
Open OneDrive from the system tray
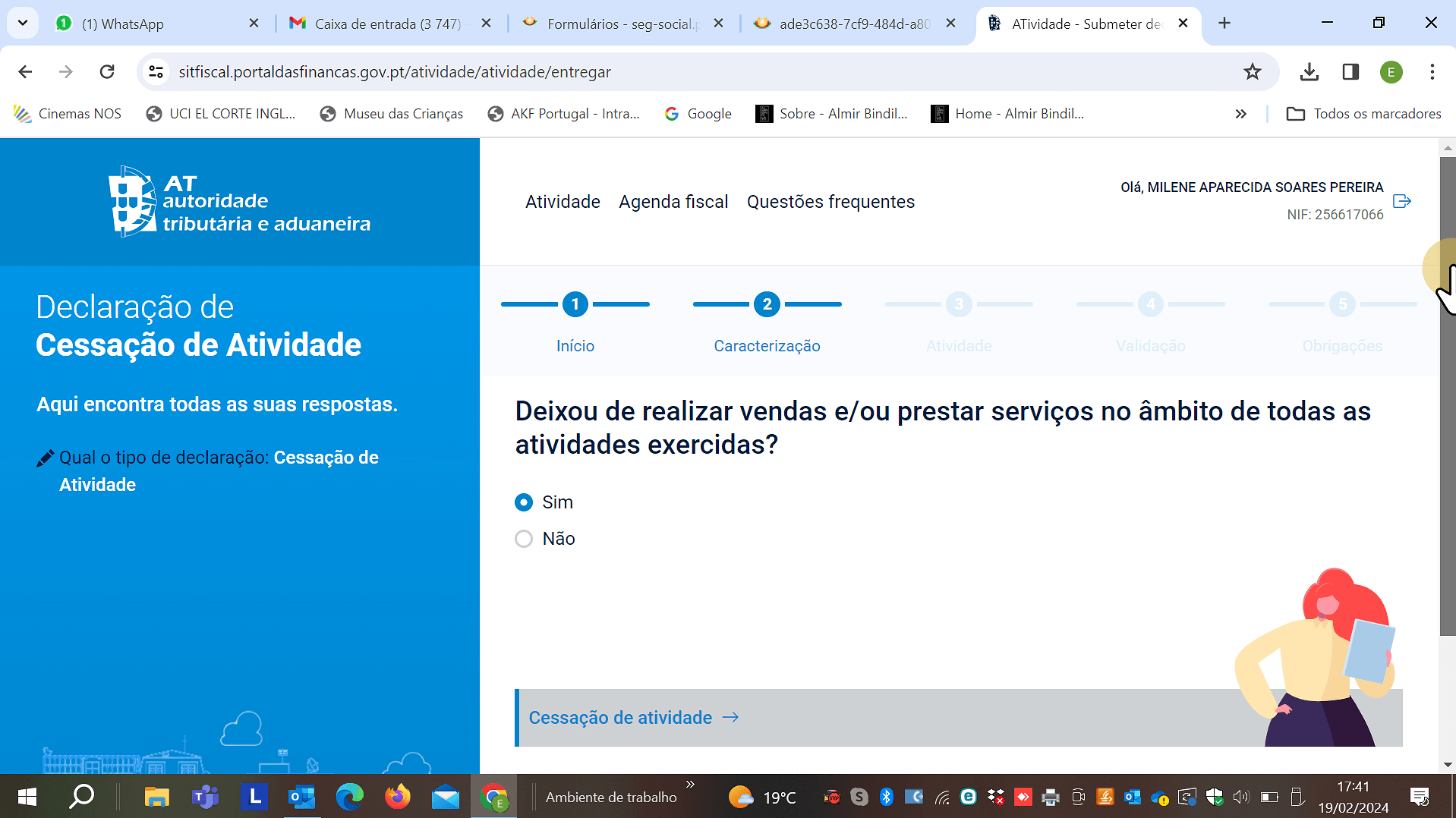[1159, 797]
